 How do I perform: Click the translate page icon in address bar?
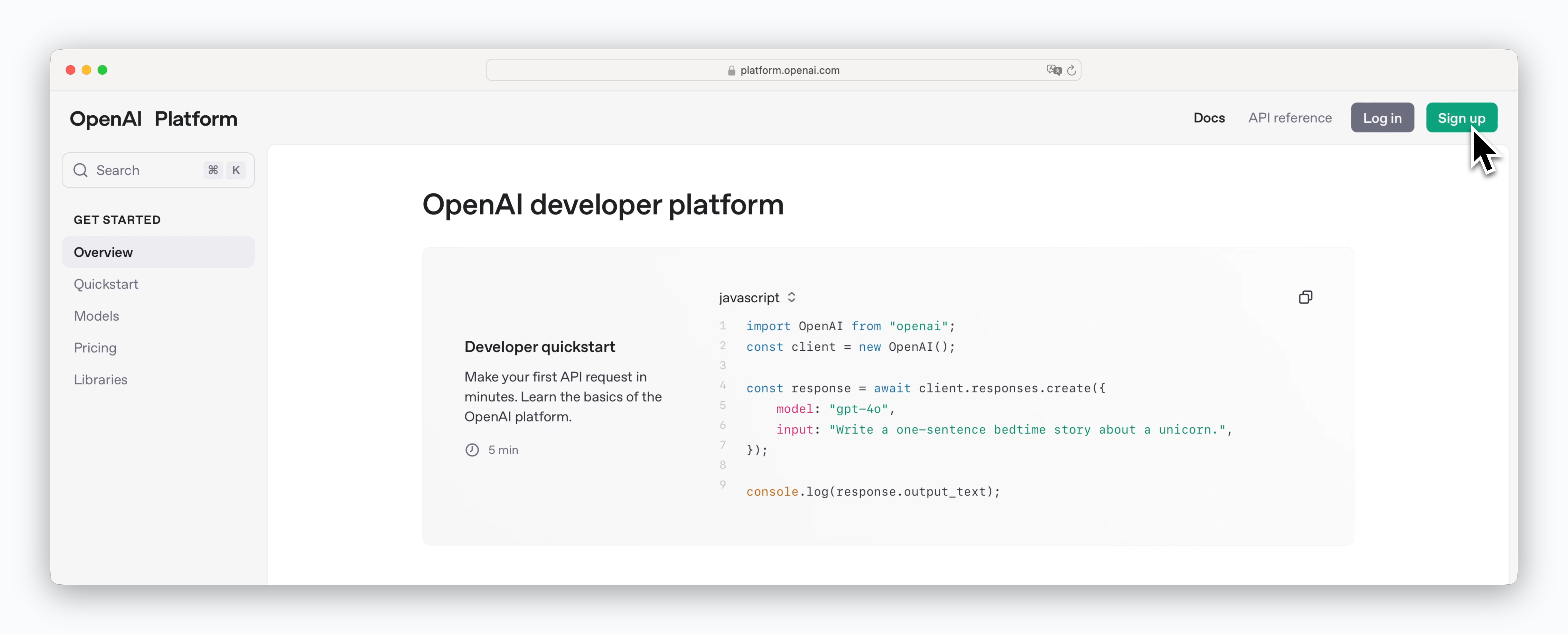coord(1054,70)
